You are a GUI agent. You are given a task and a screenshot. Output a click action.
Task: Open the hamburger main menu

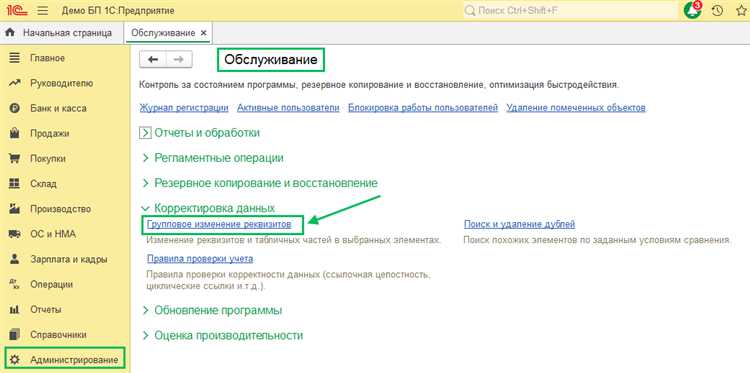click(x=43, y=11)
